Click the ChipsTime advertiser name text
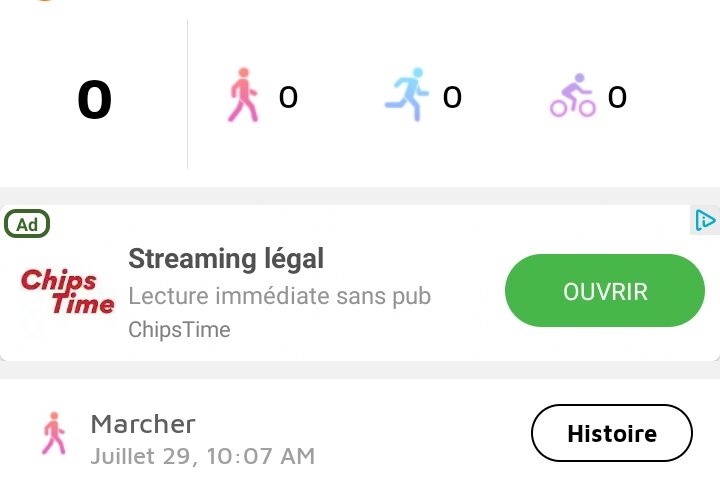Screen dimensions: 720x480 [x=179, y=329]
